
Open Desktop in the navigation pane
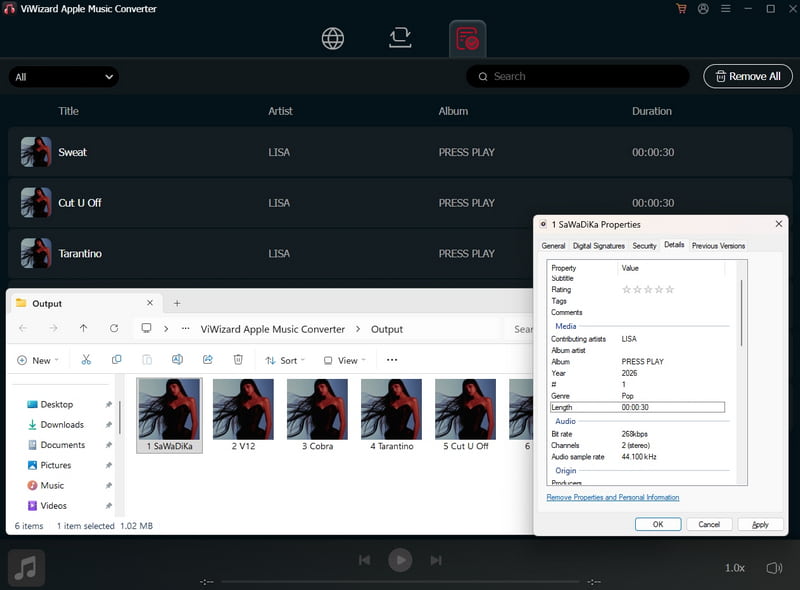click(x=57, y=404)
